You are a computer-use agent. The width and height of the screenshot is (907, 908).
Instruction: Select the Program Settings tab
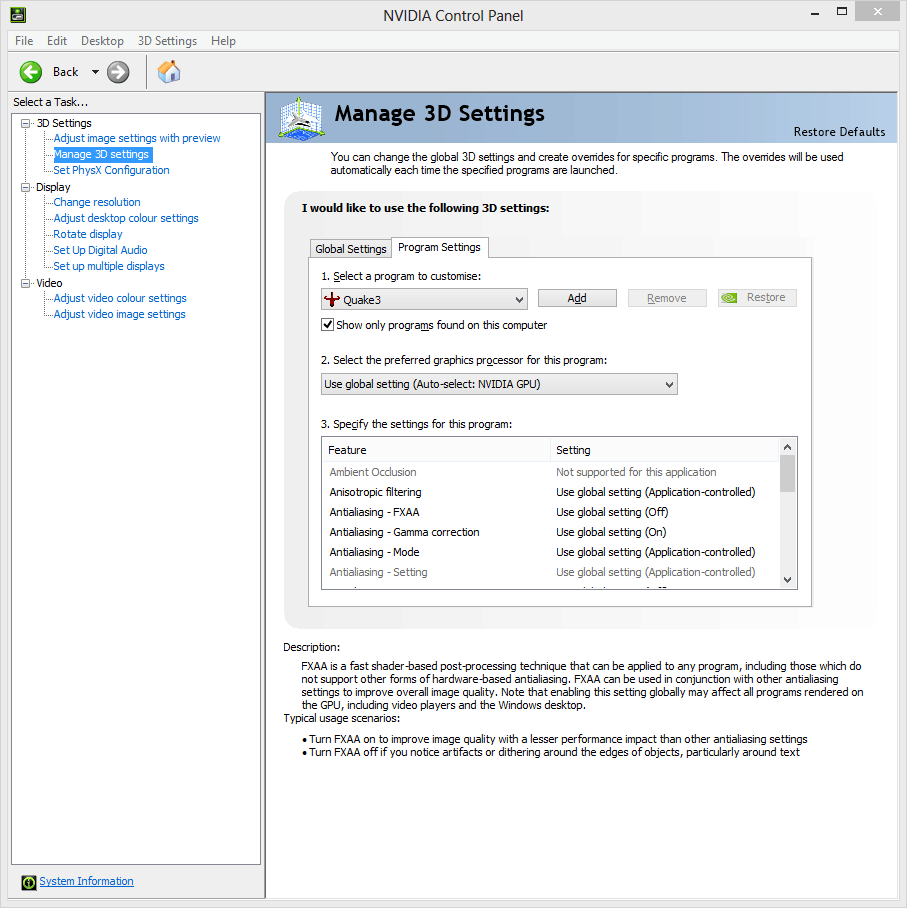pyautogui.click(x=440, y=247)
